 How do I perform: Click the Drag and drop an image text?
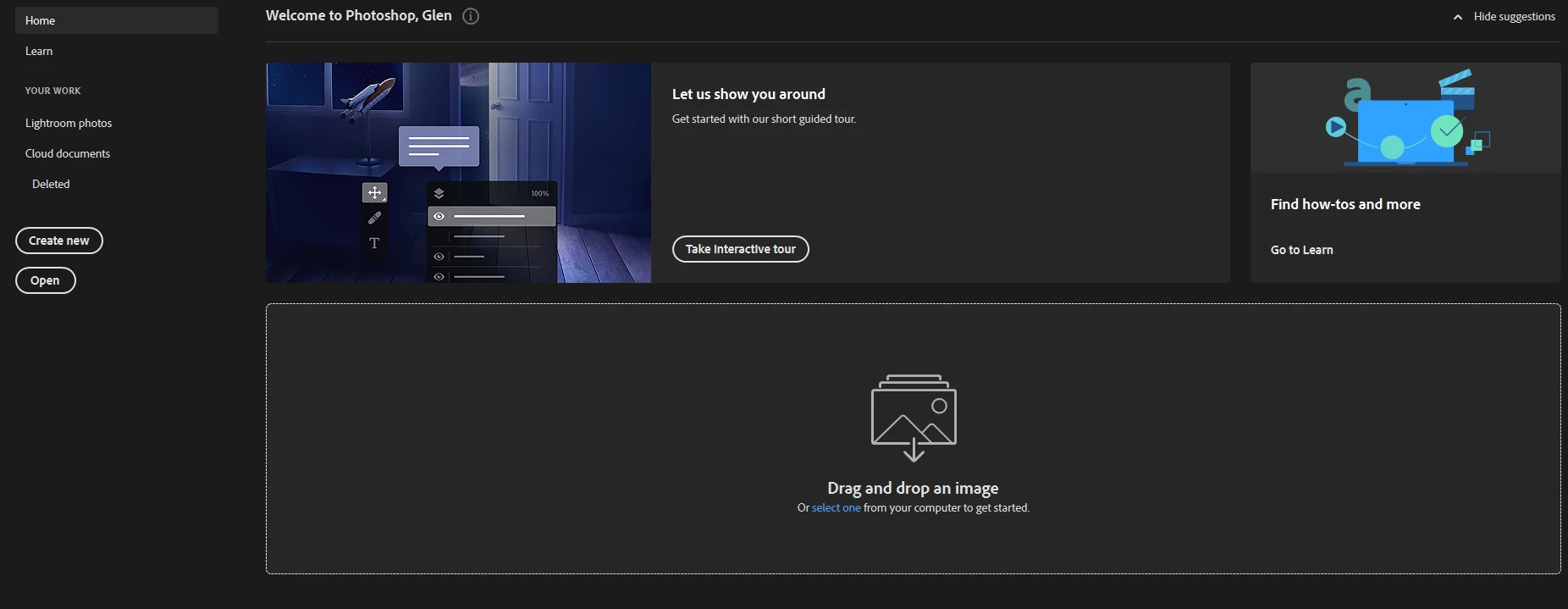coord(913,488)
